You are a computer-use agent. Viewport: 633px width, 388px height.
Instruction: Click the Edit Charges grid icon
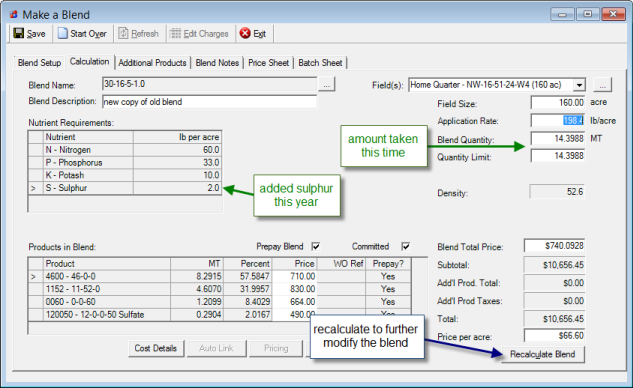coord(175,33)
